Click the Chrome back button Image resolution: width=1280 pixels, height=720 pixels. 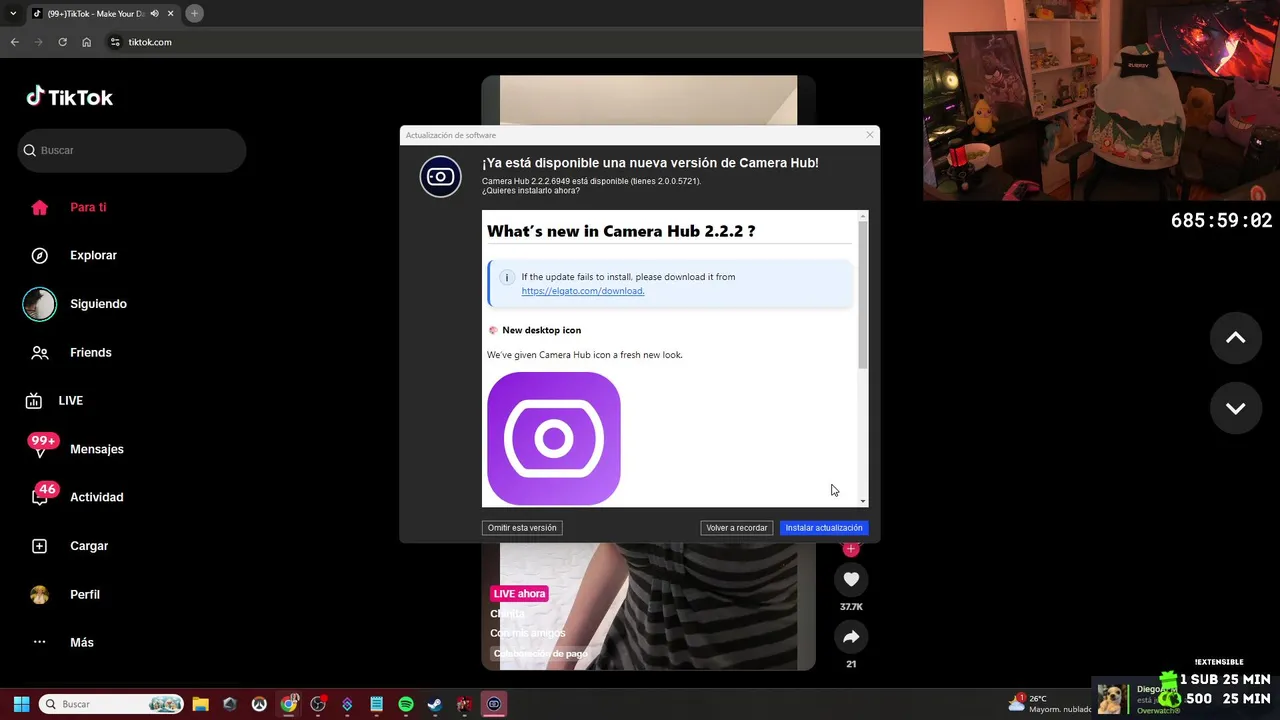coord(15,42)
